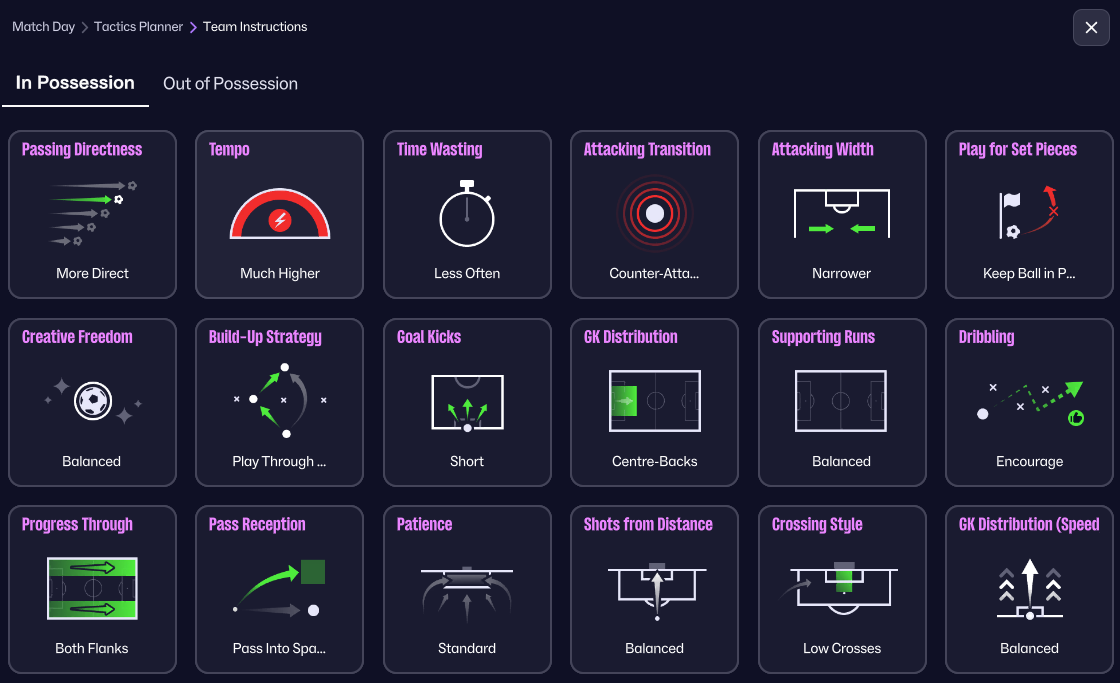The height and width of the screenshot is (683, 1120).
Task: Click the Attacking Transition red target icon
Action: coord(655,213)
